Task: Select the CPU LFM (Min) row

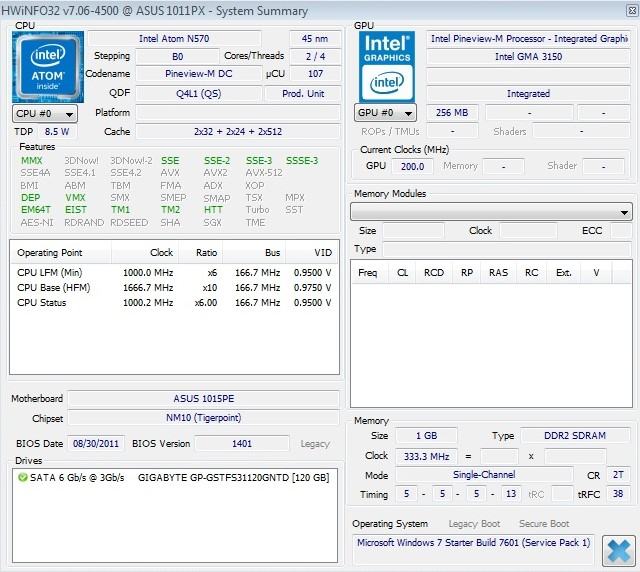Action: coord(174,272)
